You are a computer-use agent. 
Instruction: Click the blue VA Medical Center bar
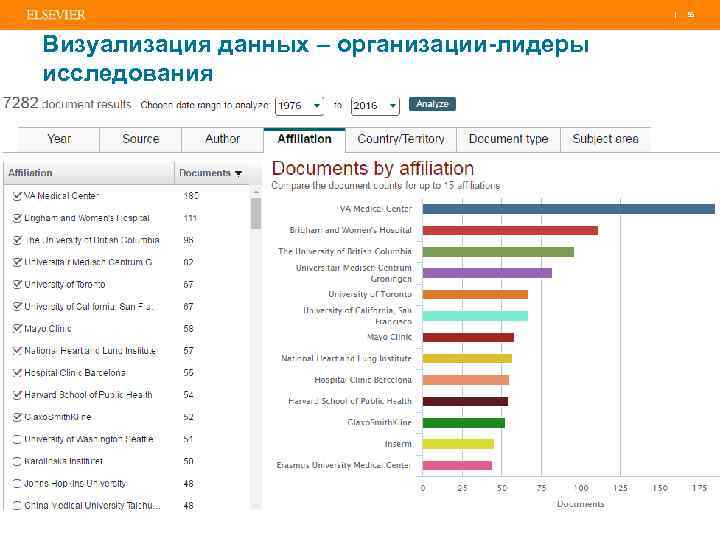tap(568, 209)
